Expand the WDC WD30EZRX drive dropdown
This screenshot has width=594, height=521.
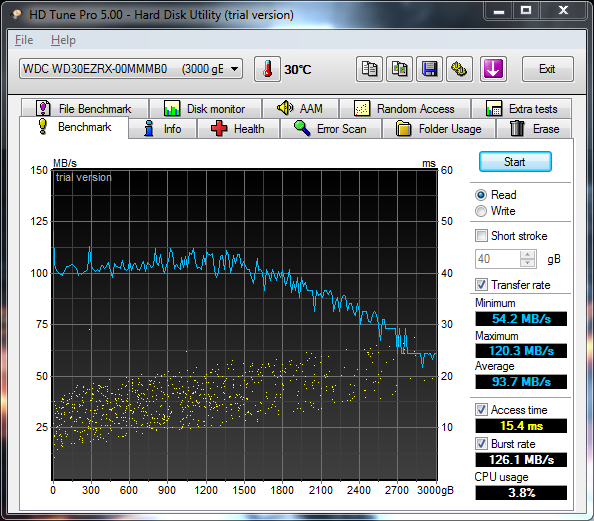(131, 69)
